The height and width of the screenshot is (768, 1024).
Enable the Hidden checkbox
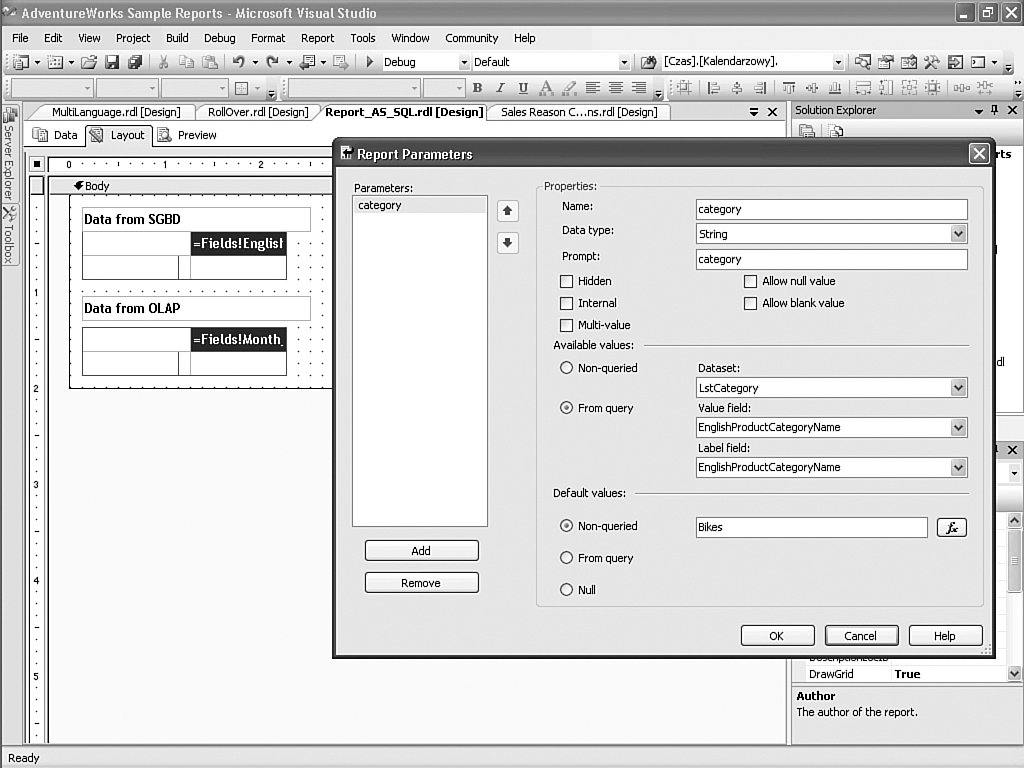[x=566, y=281]
